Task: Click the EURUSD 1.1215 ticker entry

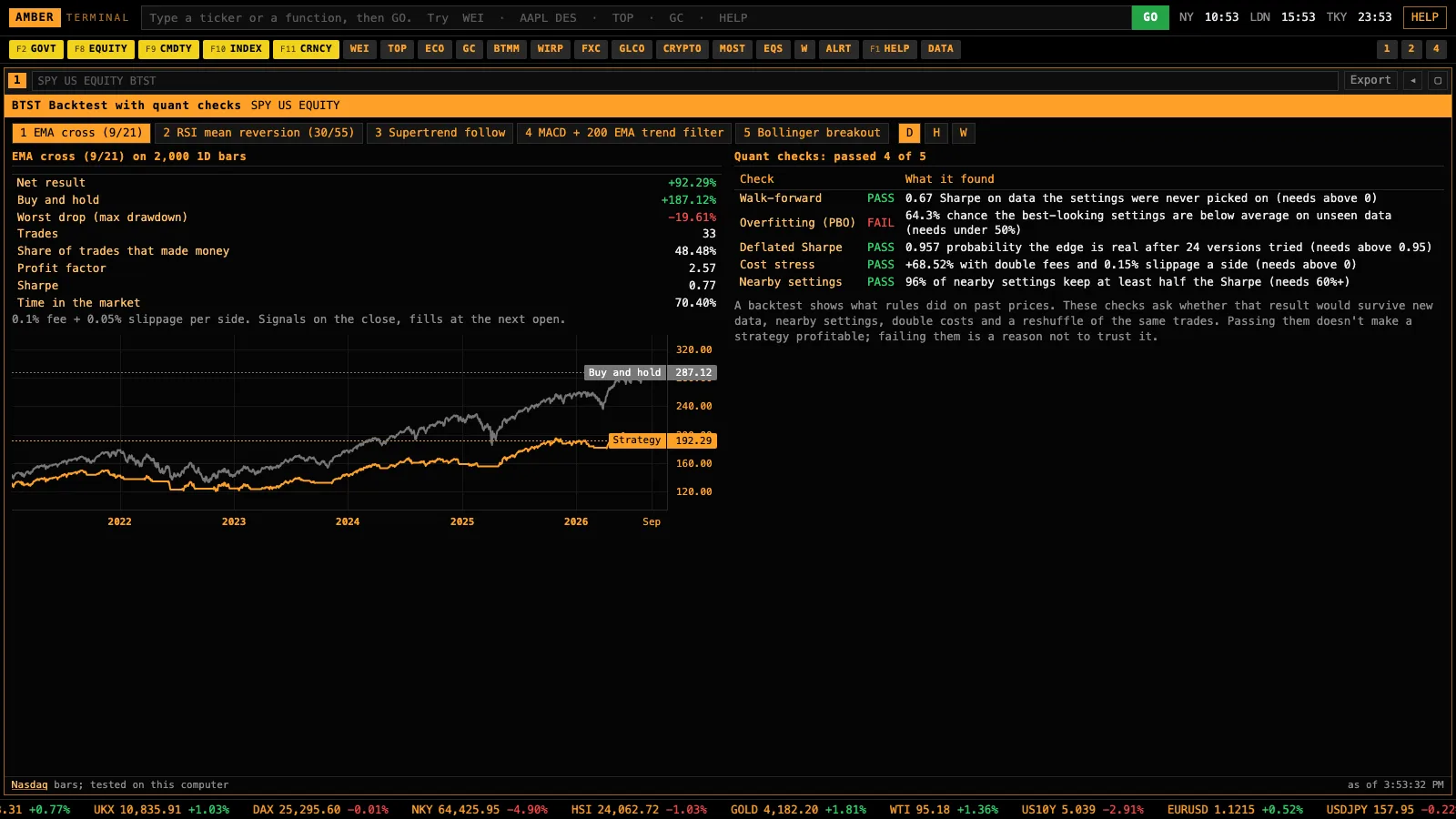Action: (x=1235, y=809)
